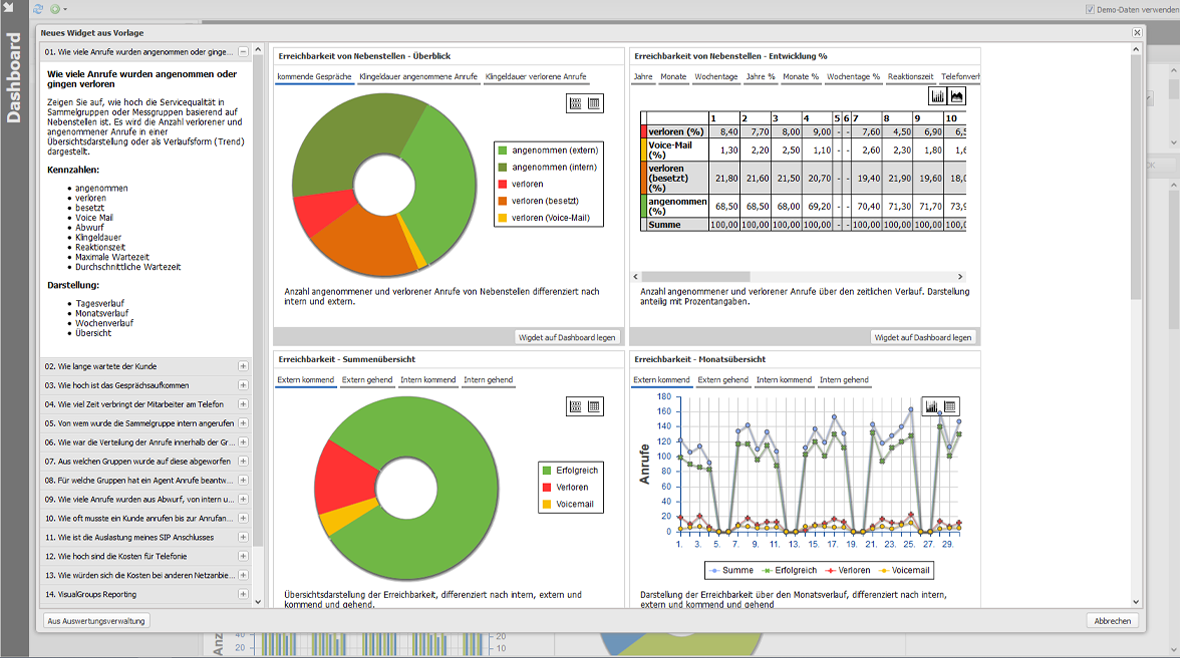
Task: Expand 10. Wie oft musste ein Kunde anrufen
Action: [243, 518]
